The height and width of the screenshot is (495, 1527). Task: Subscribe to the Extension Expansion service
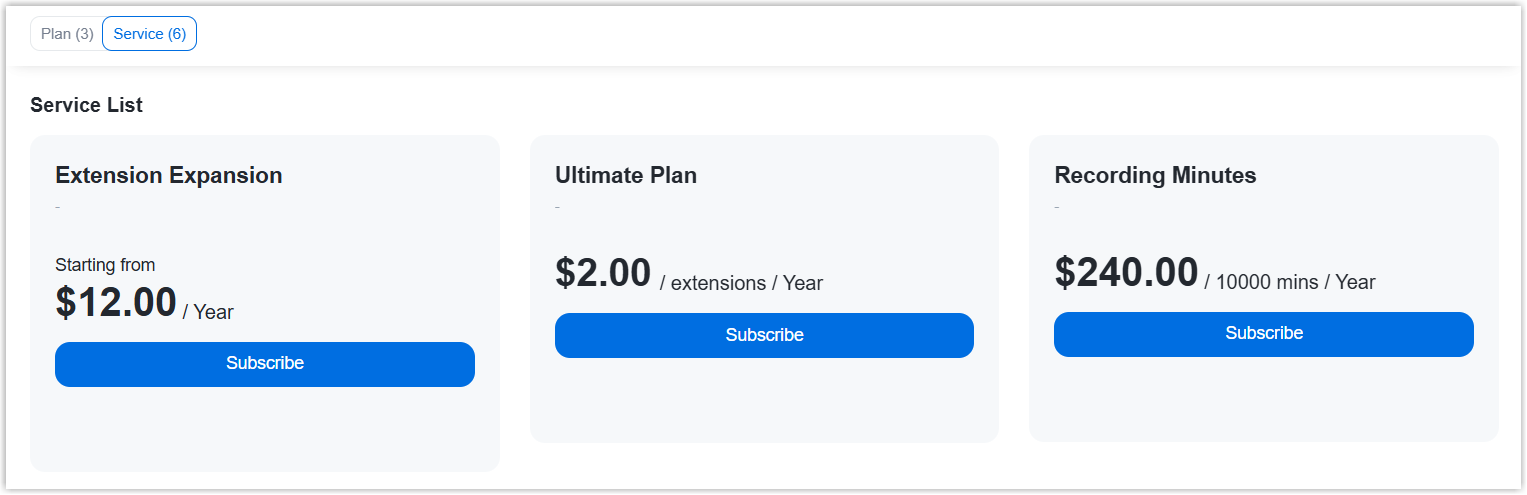265,364
